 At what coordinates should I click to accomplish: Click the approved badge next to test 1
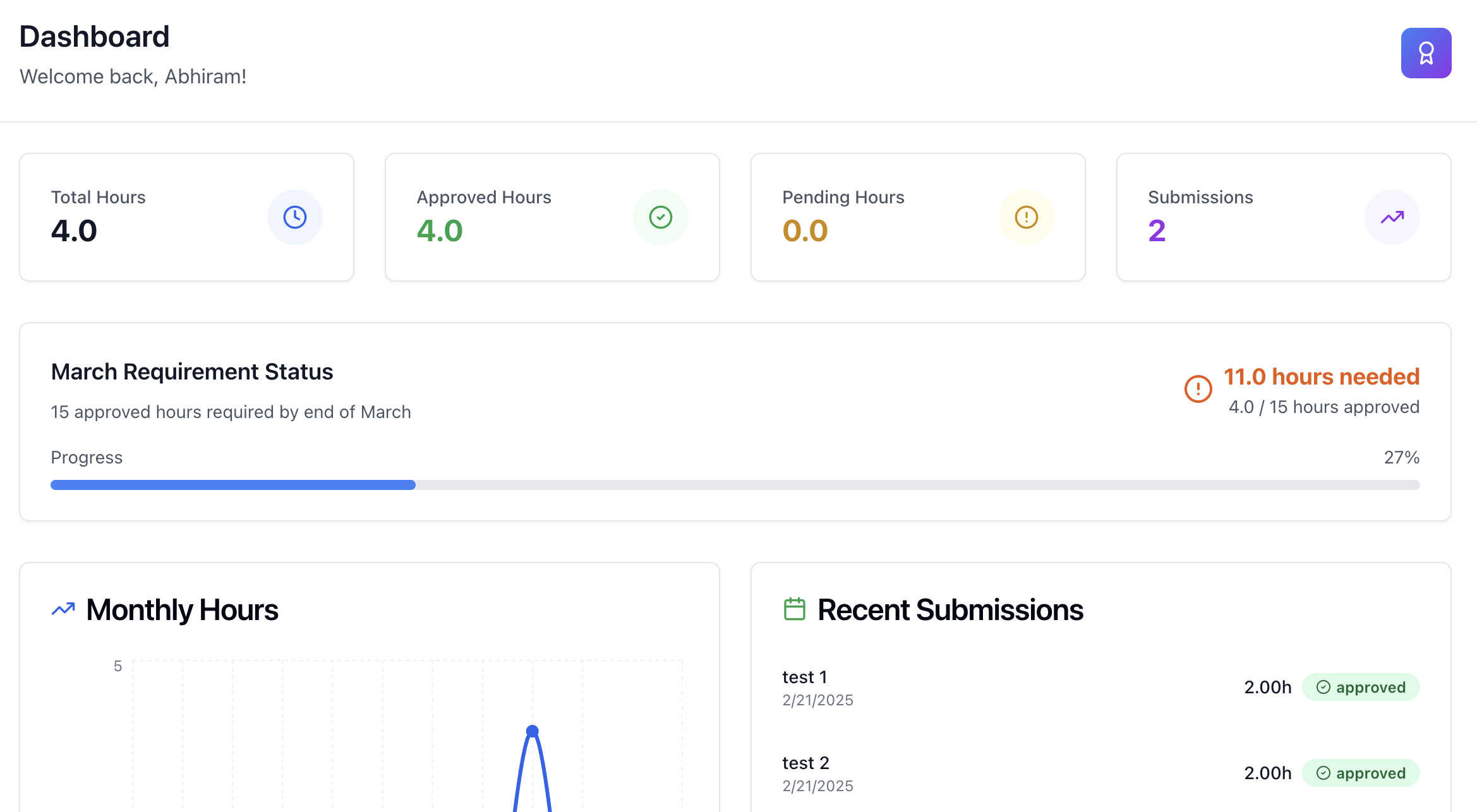[1361, 686]
